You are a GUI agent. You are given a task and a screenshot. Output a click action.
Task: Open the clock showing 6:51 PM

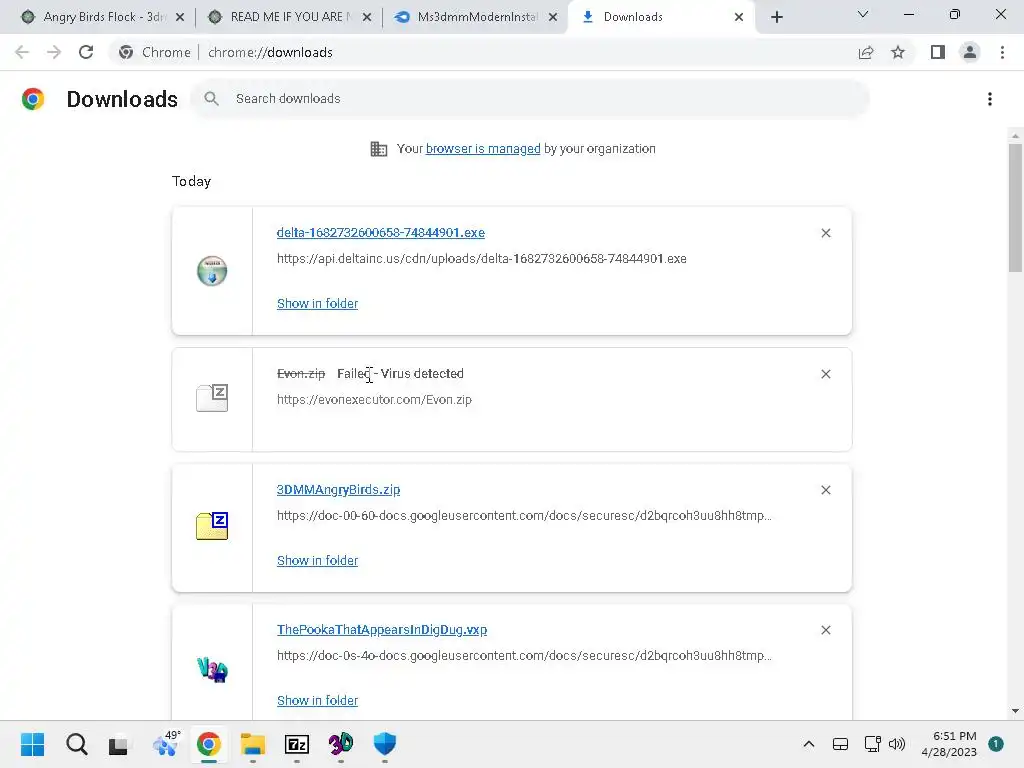pos(949,744)
